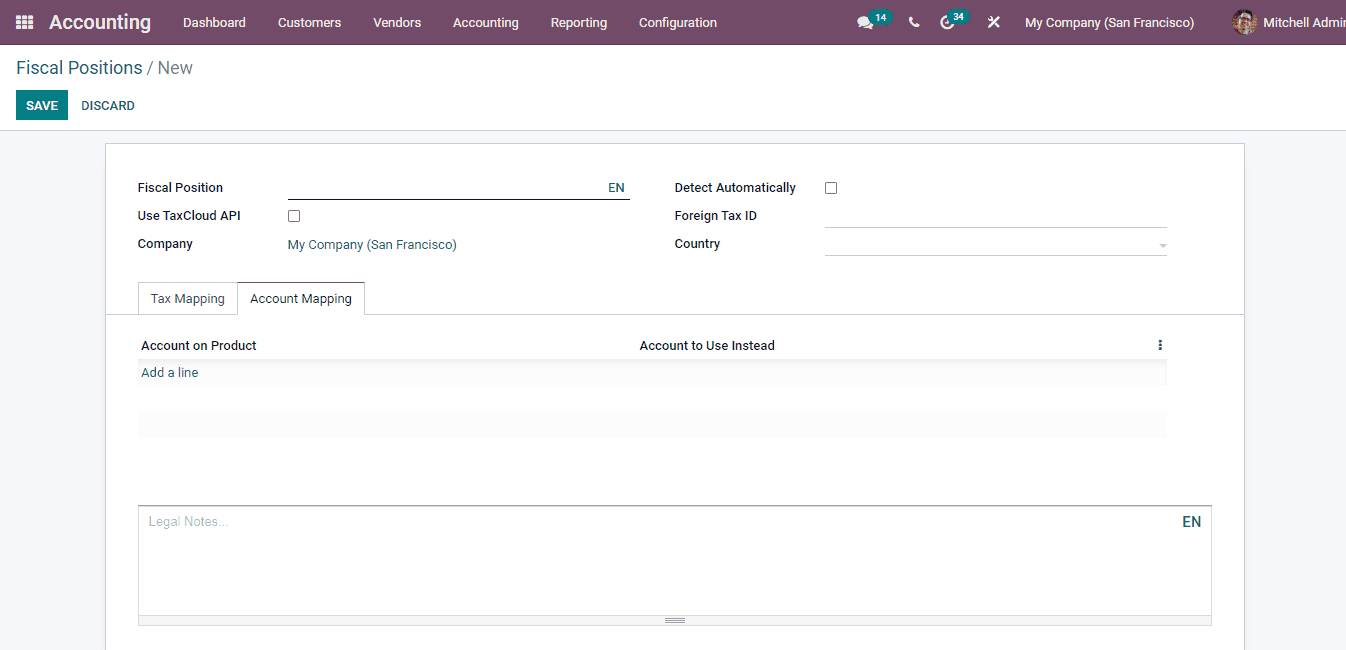This screenshot has height=650, width=1346.
Task: Click the EN language flag beside Fiscal Position
Action: [616, 187]
